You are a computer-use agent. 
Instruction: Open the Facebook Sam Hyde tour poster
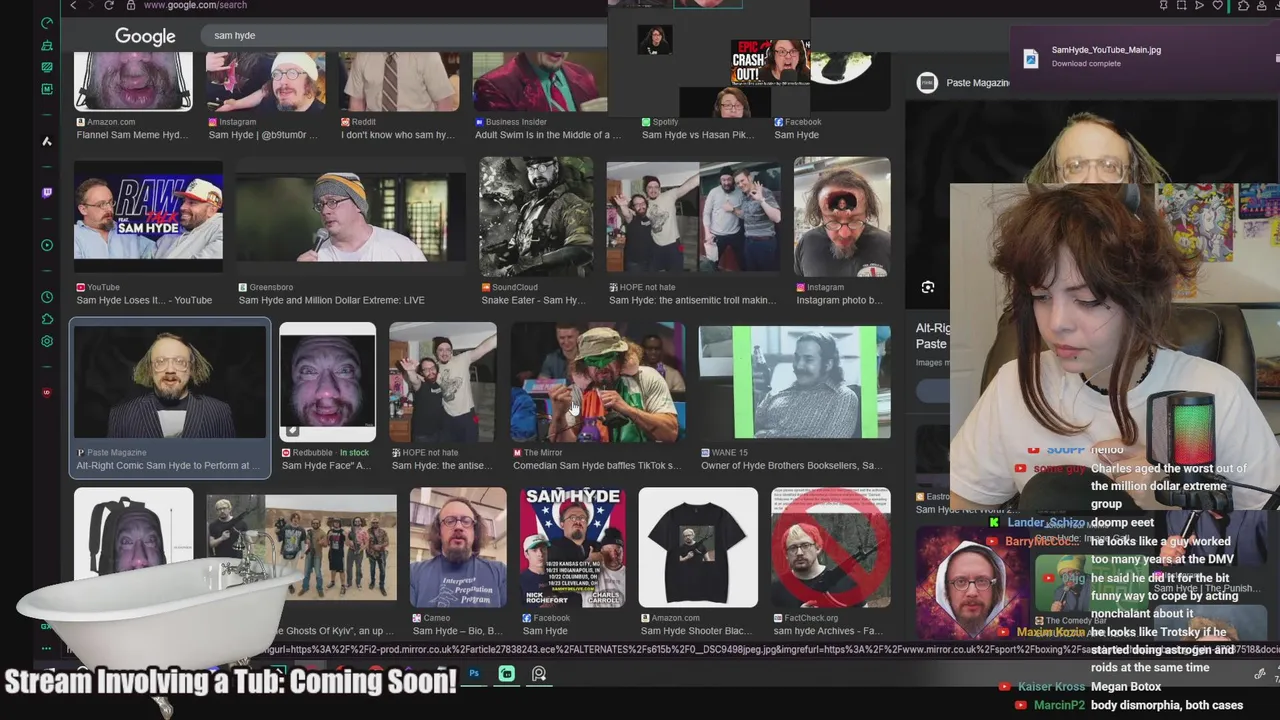pos(572,547)
